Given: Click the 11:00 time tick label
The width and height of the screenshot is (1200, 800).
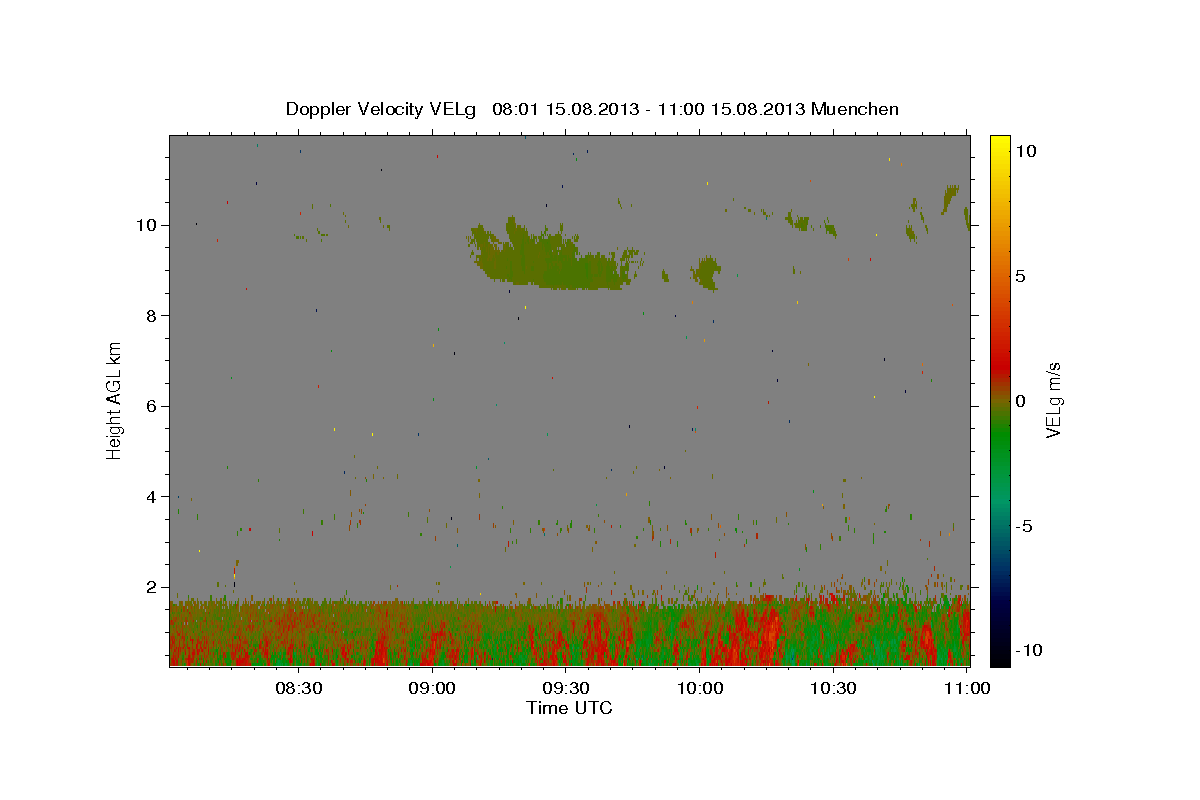Looking at the screenshot, I should click(967, 688).
